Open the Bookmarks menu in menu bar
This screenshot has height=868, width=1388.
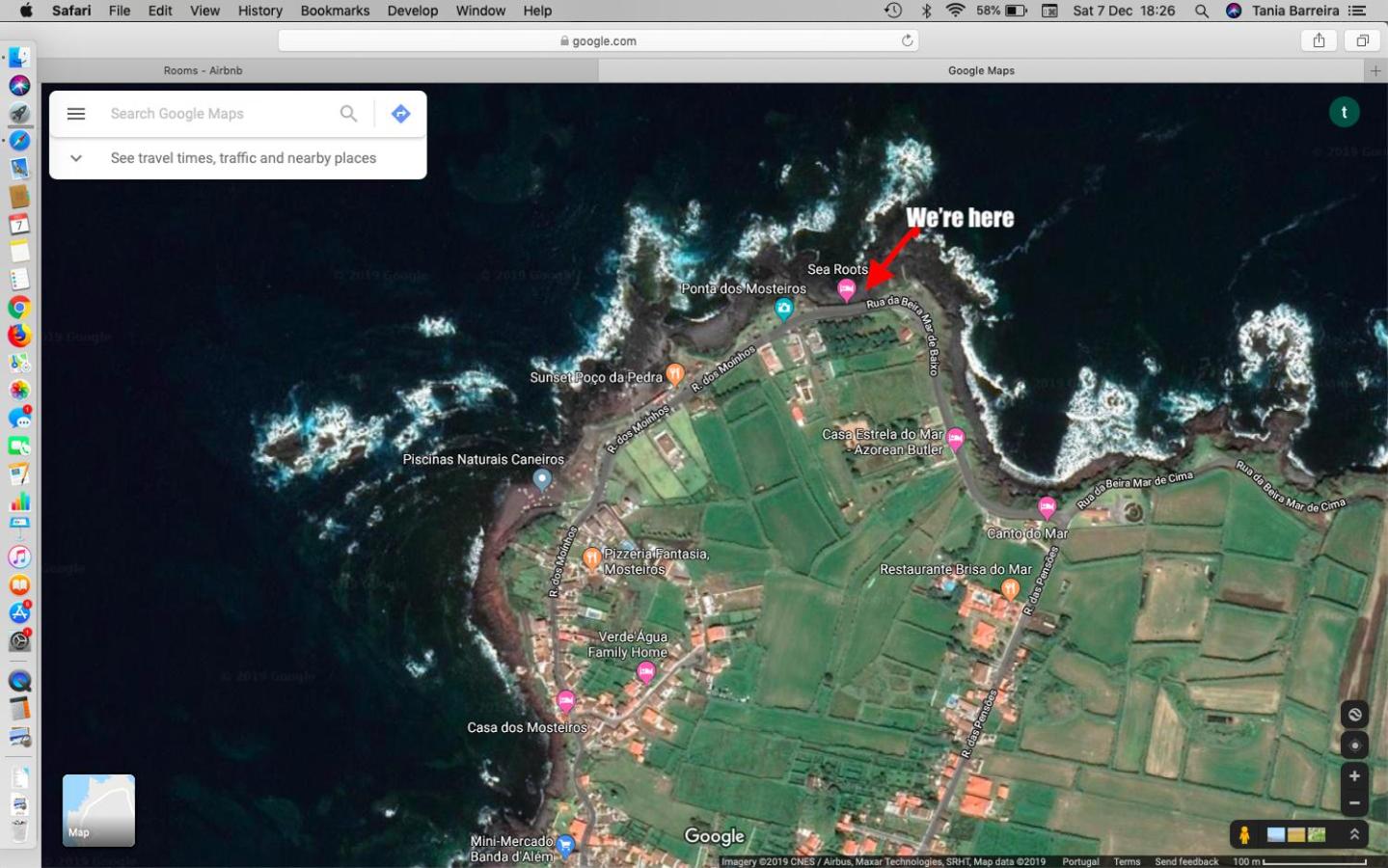(x=335, y=11)
